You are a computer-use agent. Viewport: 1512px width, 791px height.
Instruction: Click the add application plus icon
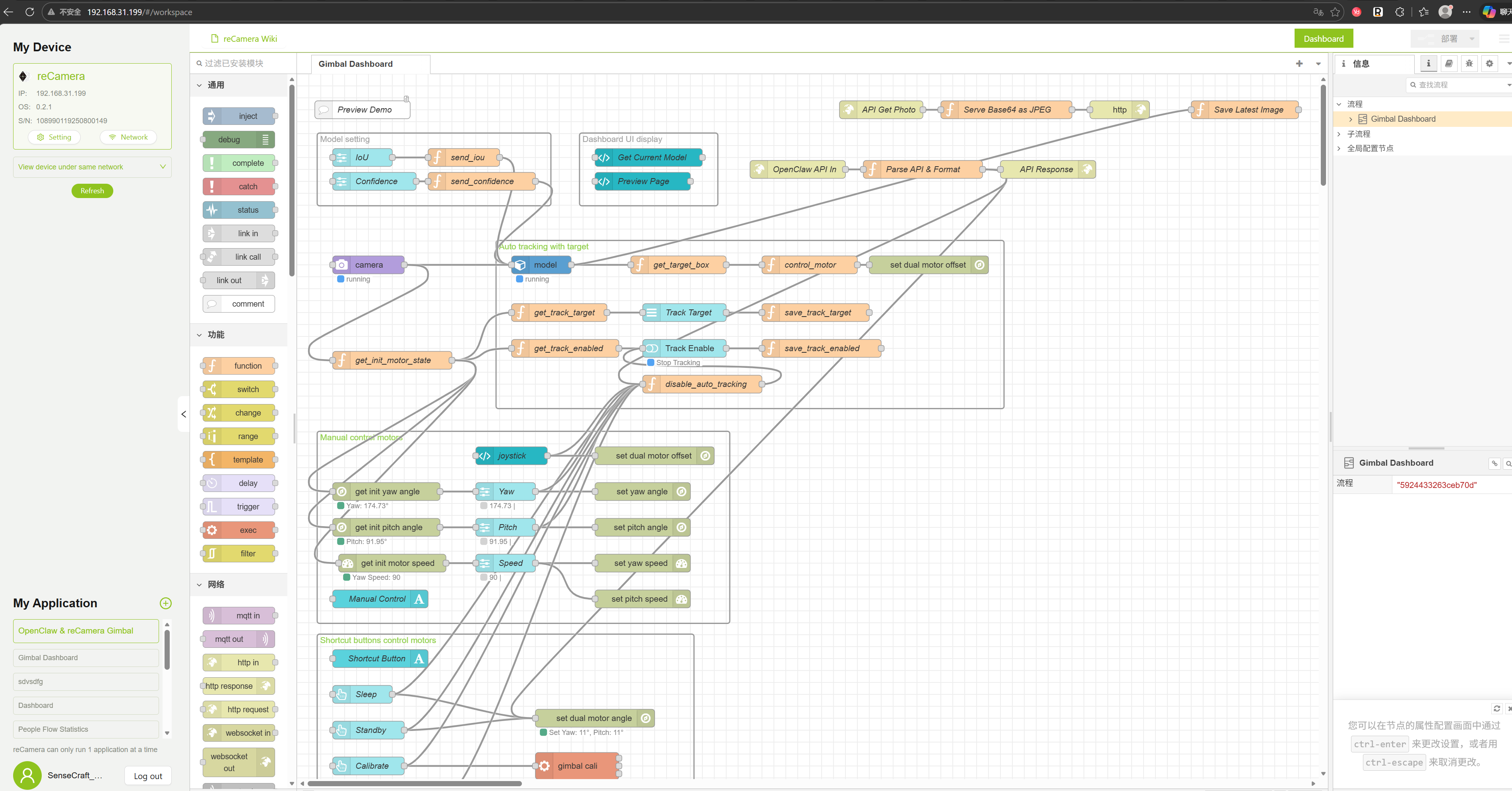coord(165,603)
